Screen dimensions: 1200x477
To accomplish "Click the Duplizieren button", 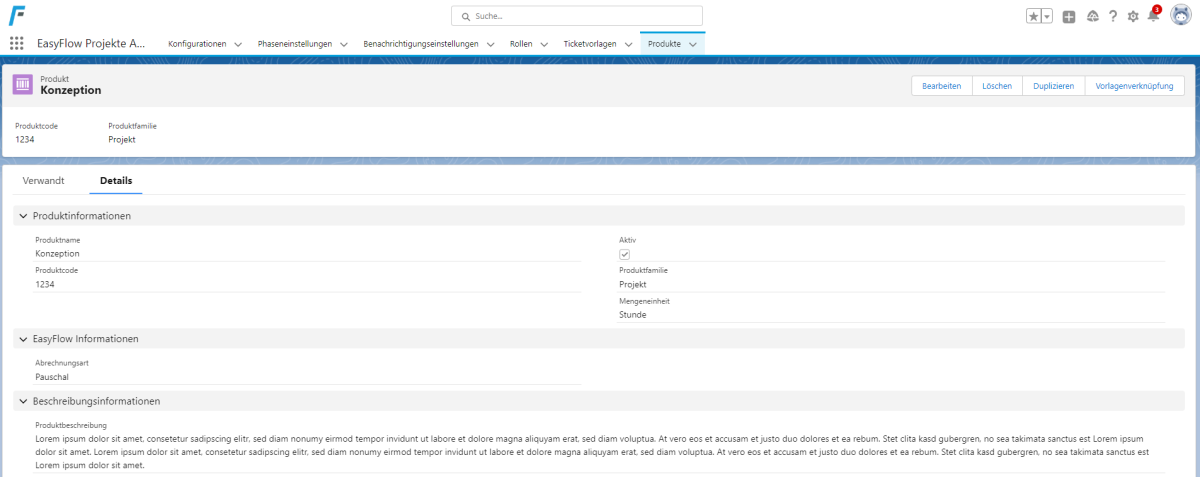I will click(x=1053, y=86).
